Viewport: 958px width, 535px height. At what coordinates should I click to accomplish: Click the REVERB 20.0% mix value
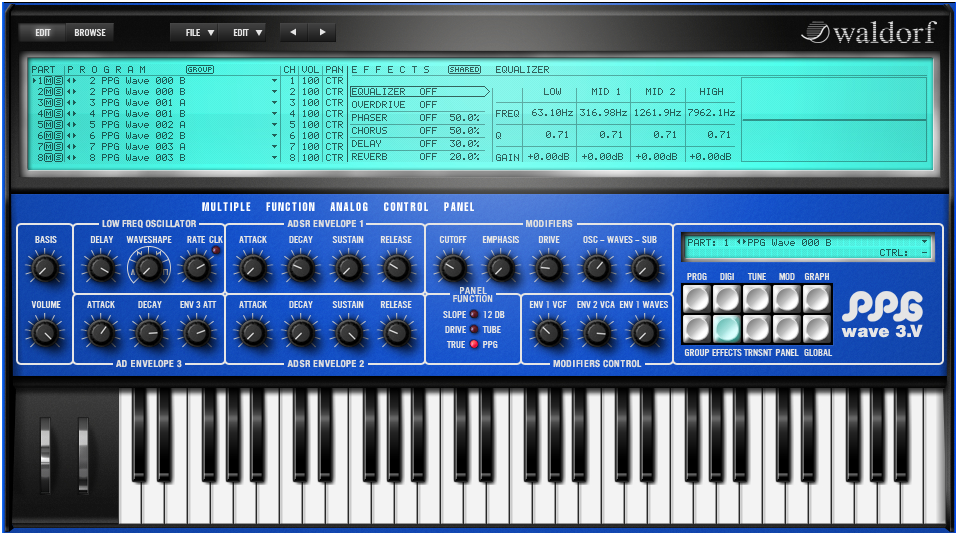click(464, 157)
